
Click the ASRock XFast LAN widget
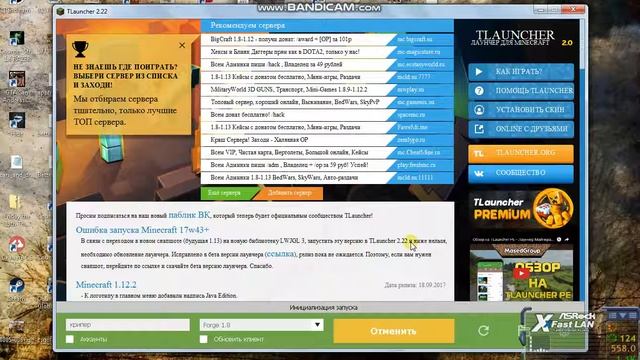[x=562, y=322]
